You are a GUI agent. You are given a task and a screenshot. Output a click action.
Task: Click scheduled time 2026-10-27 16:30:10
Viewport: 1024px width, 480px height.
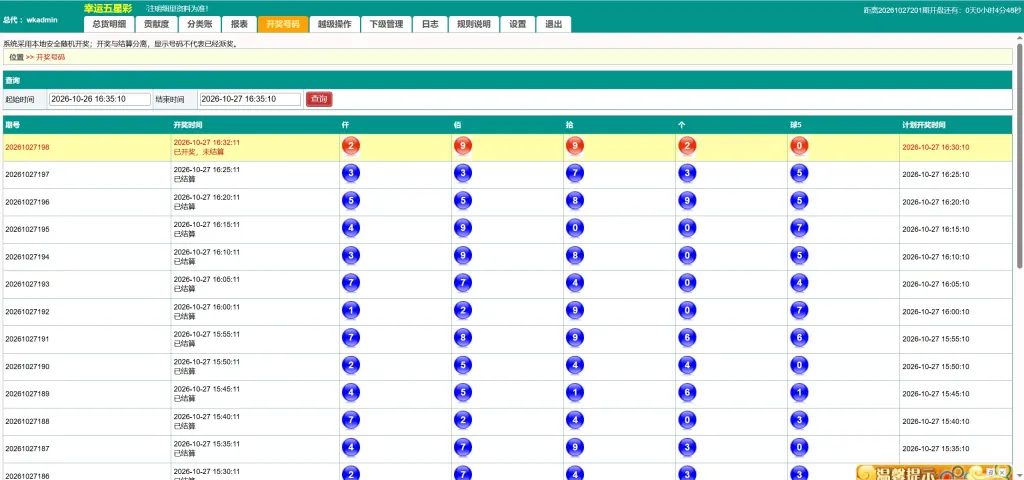pyautogui.click(x=936, y=147)
